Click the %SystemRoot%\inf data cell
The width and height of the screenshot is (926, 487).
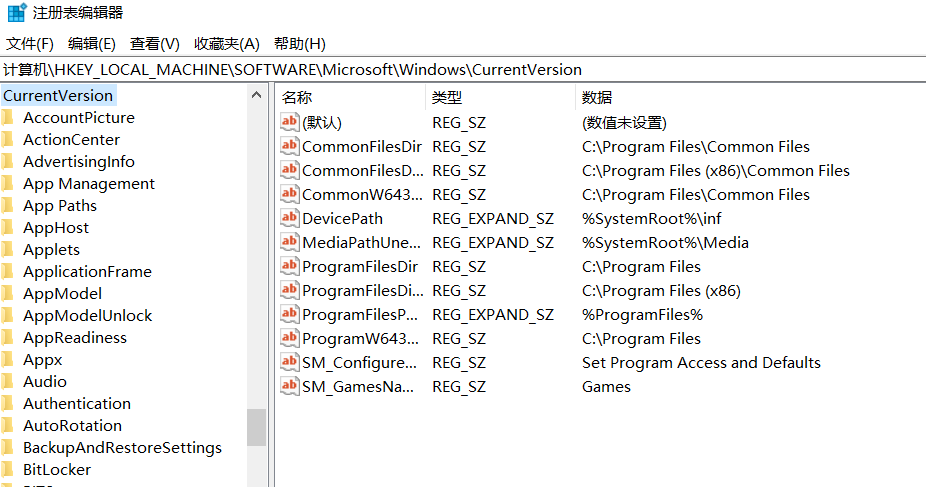coord(651,218)
